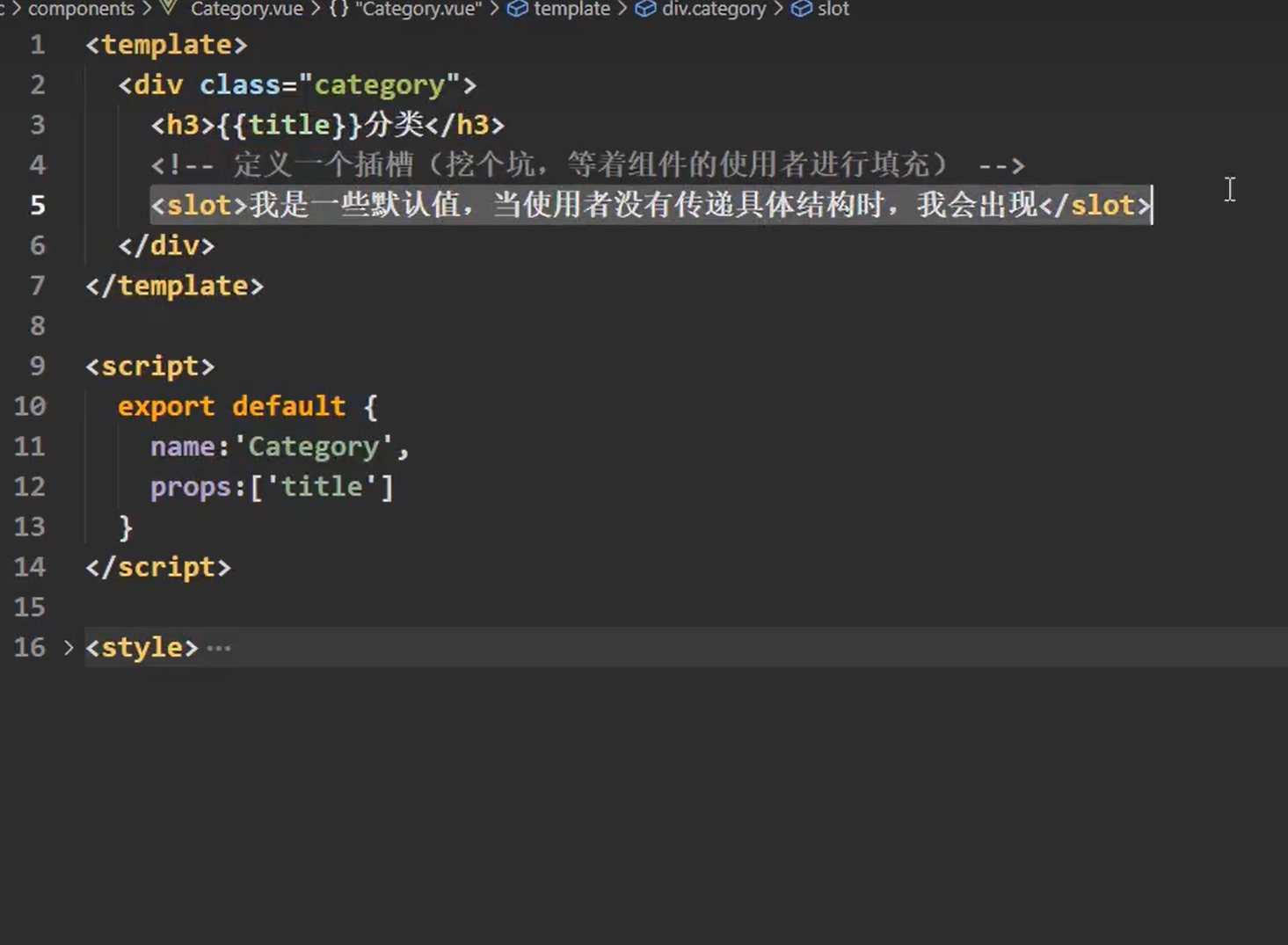The height and width of the screenshot is (945, 1288).
Task: Click the Vue file icon in breadcrumb
Action: [x=170, y=9]
